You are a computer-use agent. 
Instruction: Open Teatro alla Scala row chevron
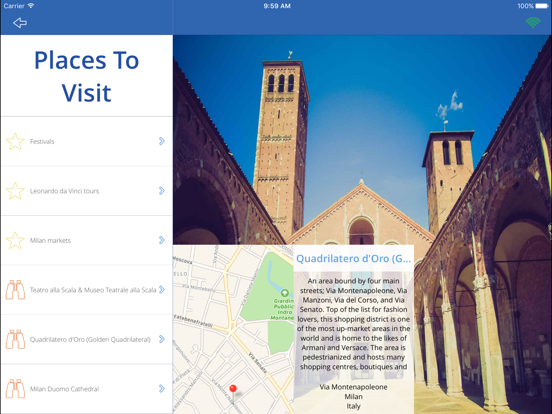pyautogui.click(x=162, y=290)
